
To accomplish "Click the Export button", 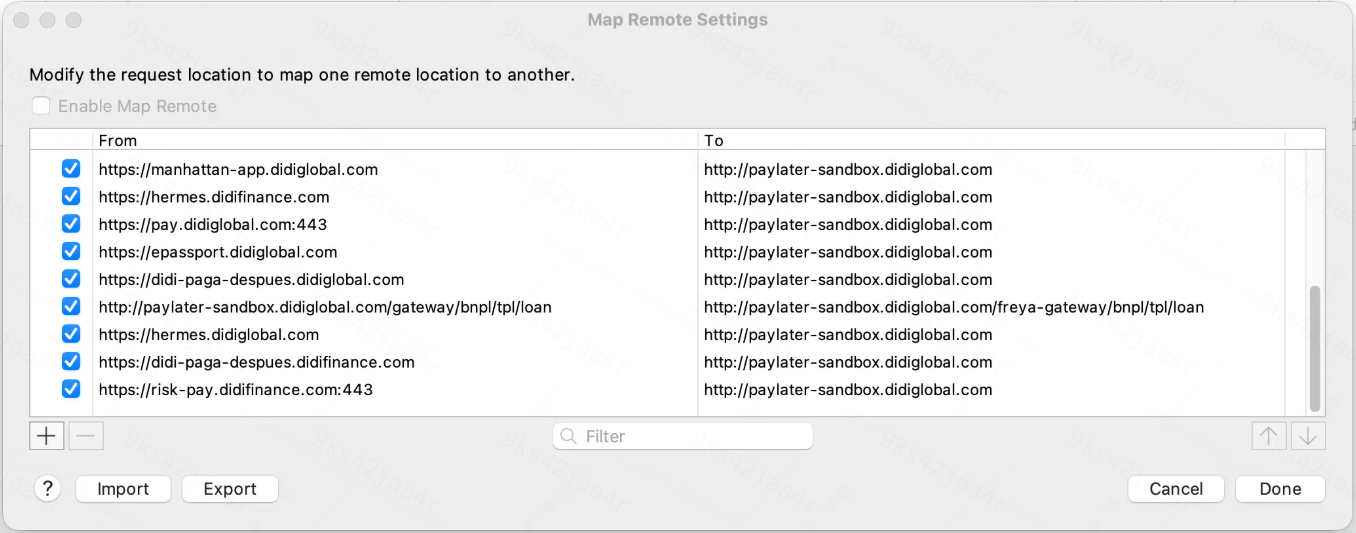I will [x=230, y=489].
